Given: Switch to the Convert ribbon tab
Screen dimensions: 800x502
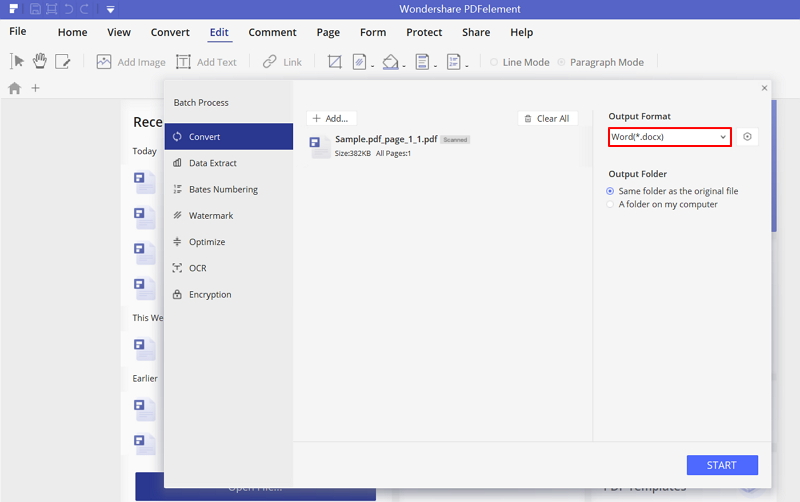Looking at the screenshot, I should click(x=170, y=32).
